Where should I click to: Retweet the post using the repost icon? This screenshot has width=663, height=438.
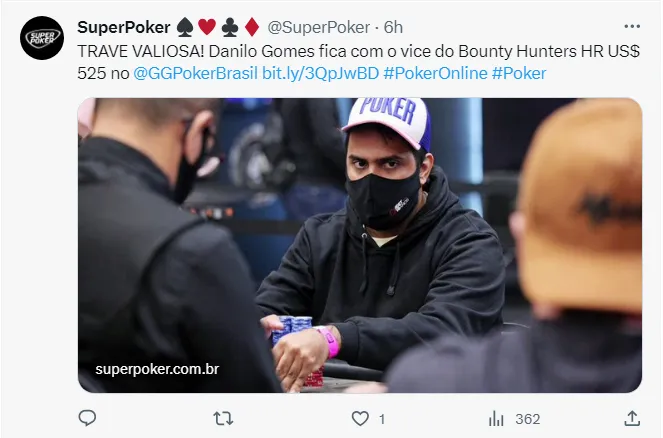coord(223,419)
